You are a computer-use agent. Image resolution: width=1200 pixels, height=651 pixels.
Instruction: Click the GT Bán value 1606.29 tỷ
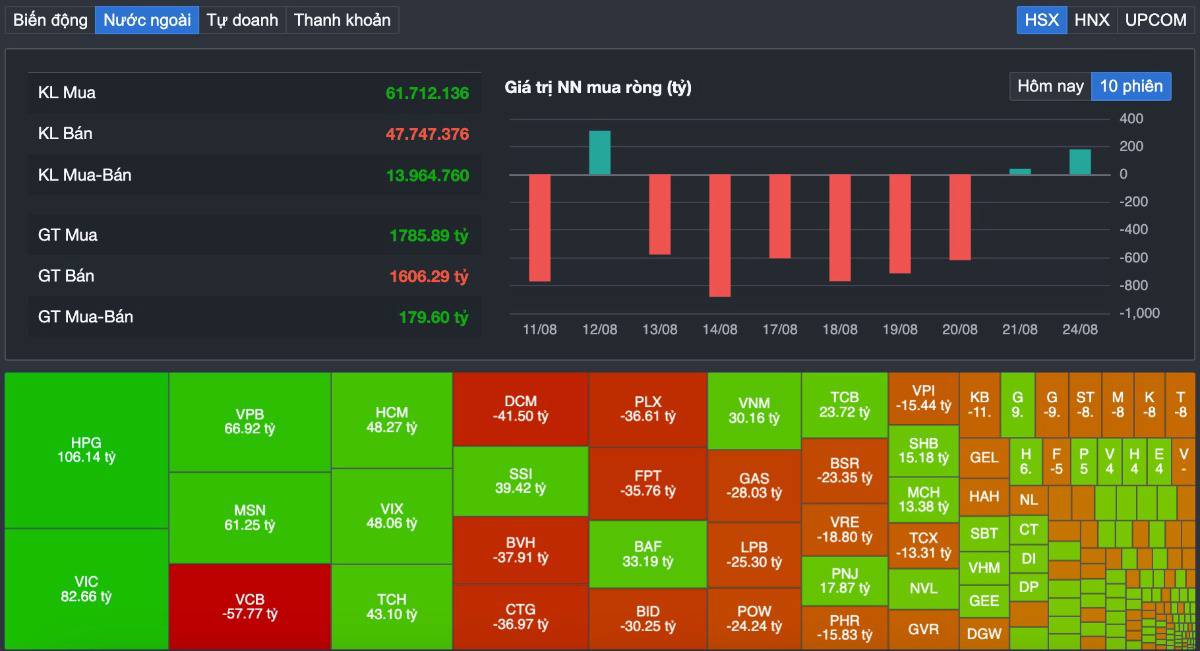point(429,276)
